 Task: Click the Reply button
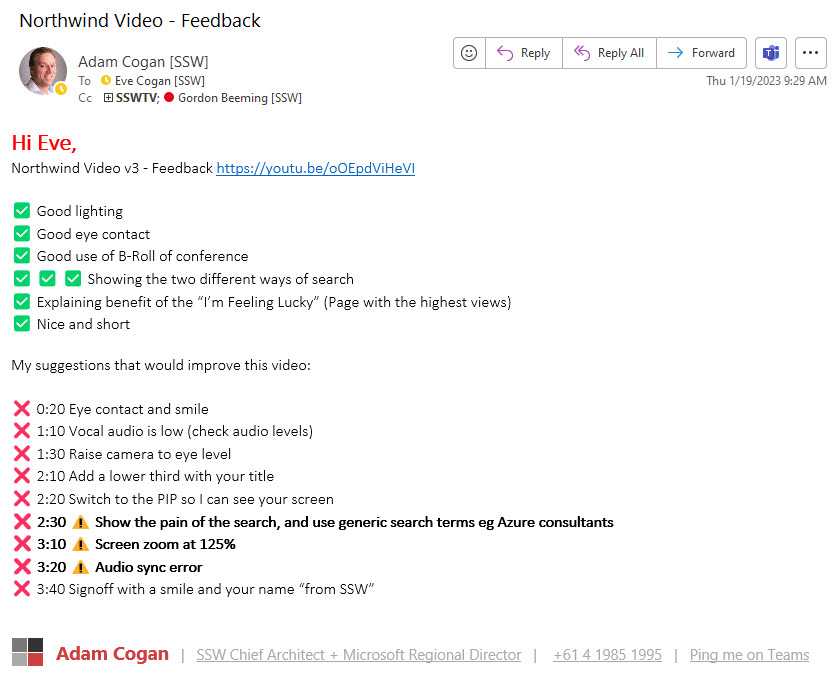(524, 53)
